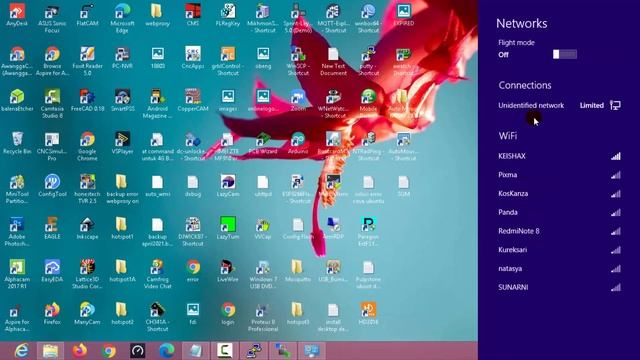Screen dimensions: 640x360
Task: Open balenaEtcher desktop icon
Action: [x=17, y=100]
